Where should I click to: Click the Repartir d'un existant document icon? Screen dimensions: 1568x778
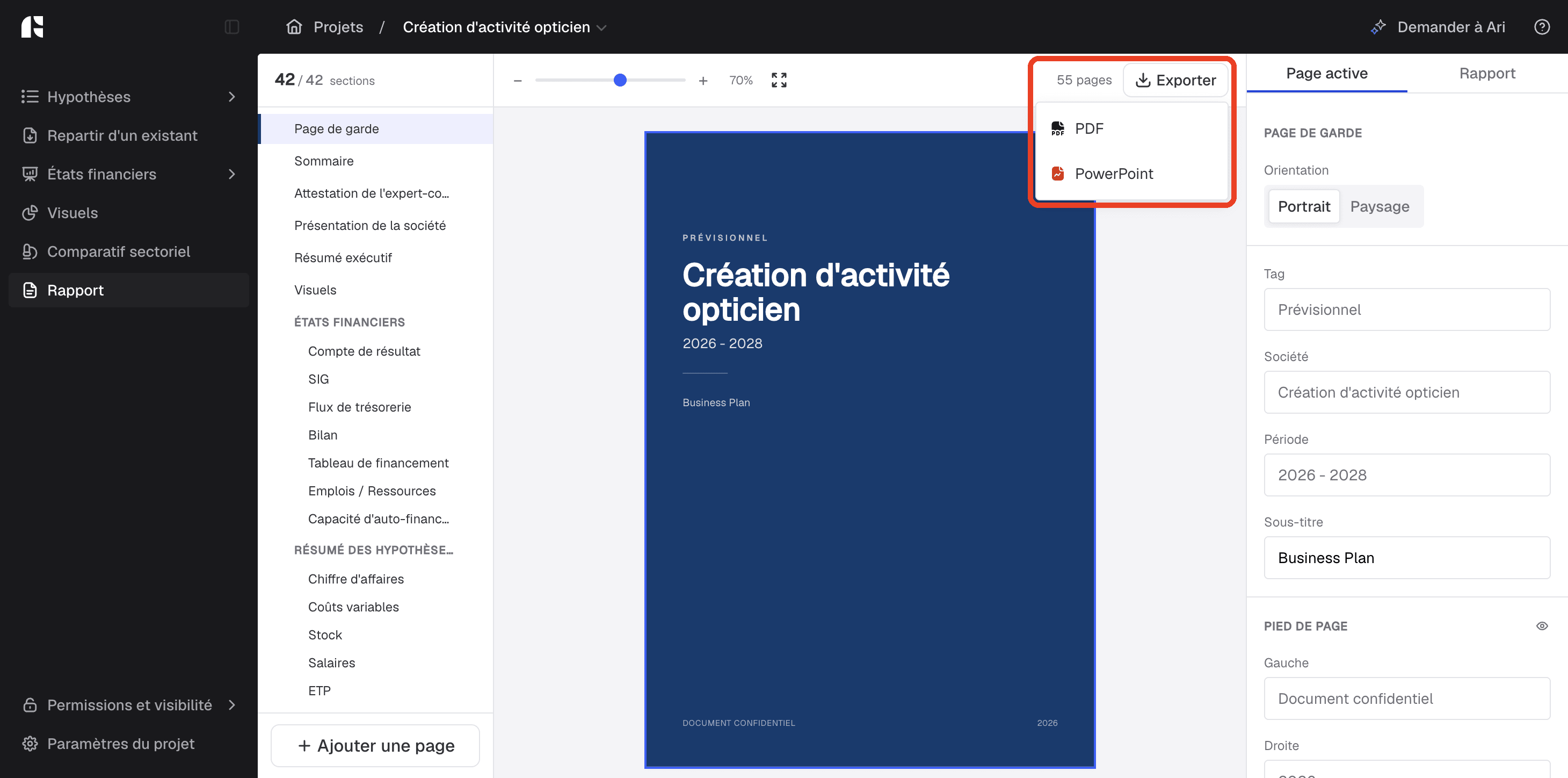point(30,135)
